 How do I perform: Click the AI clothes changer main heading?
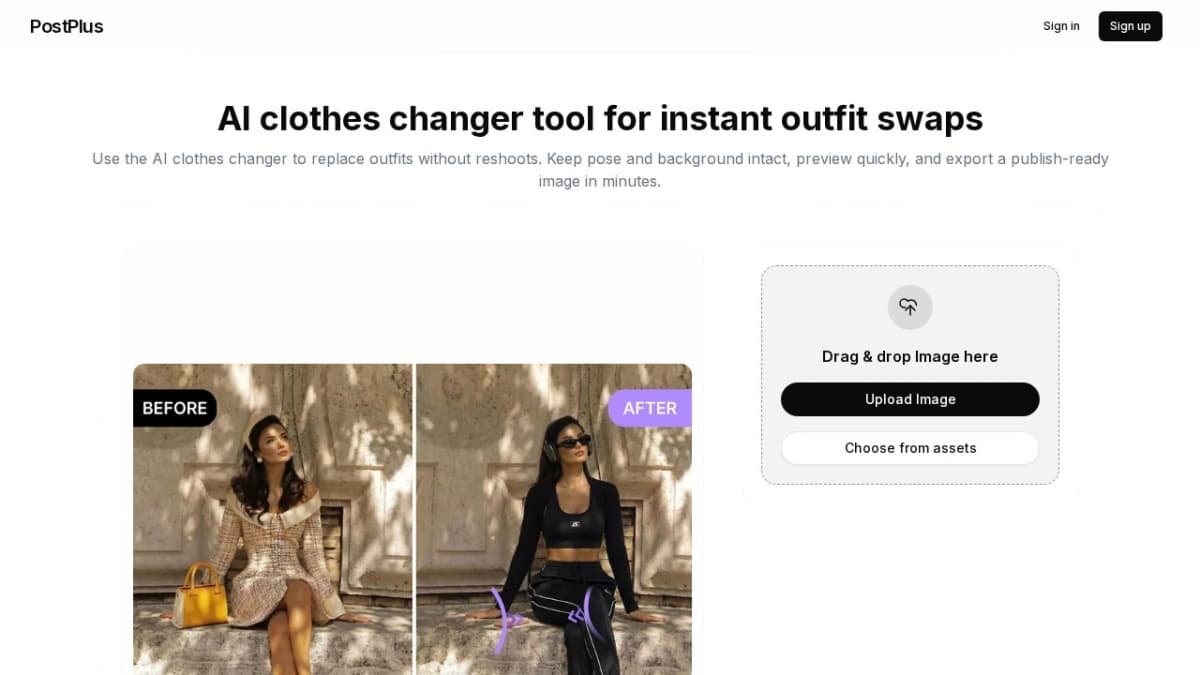tap(600, 118)
